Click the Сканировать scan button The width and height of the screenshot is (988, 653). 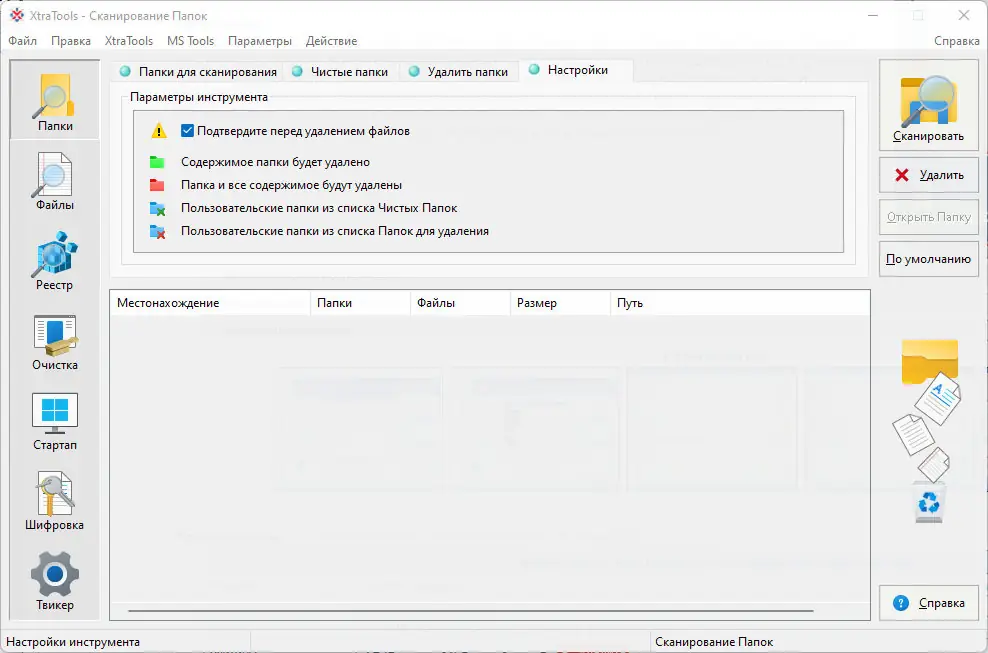pos(928,105)
